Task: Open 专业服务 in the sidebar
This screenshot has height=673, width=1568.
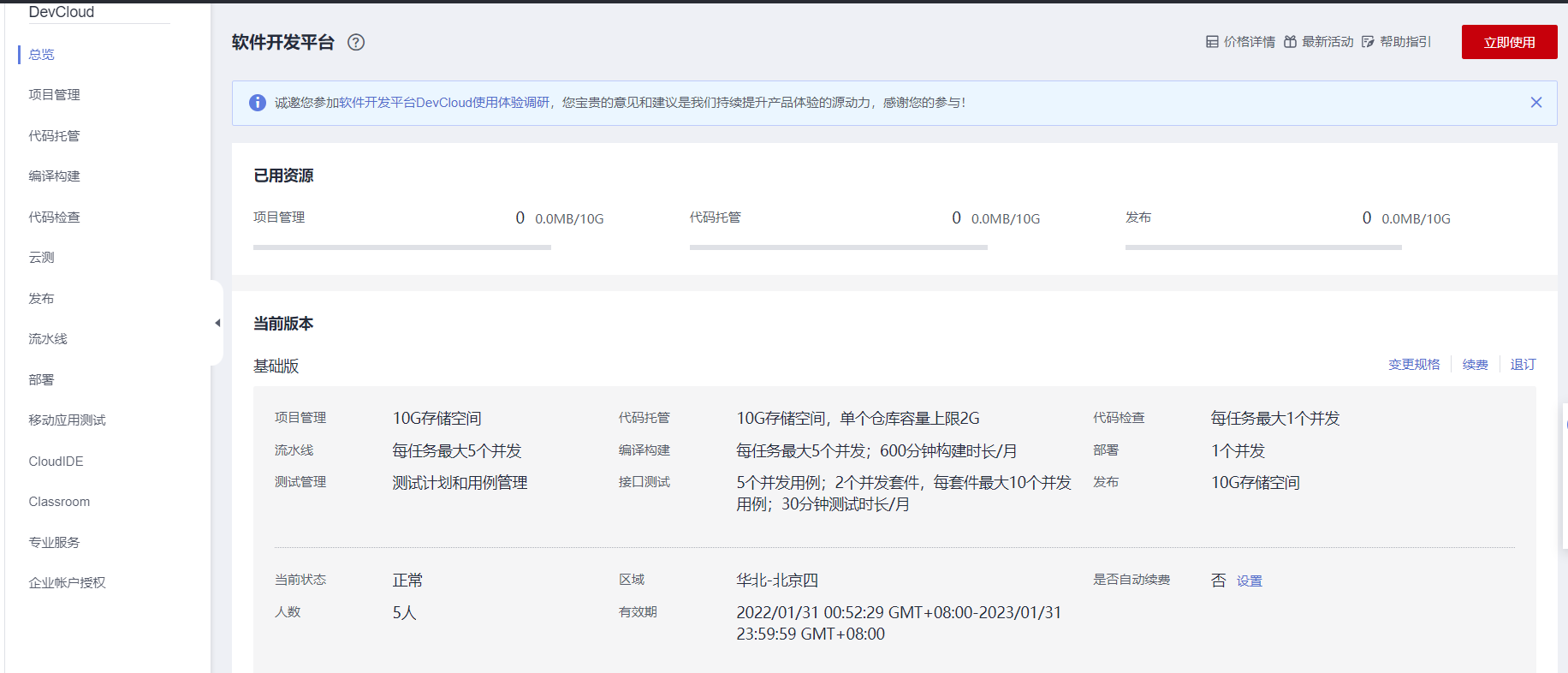Action: point(54,542)
